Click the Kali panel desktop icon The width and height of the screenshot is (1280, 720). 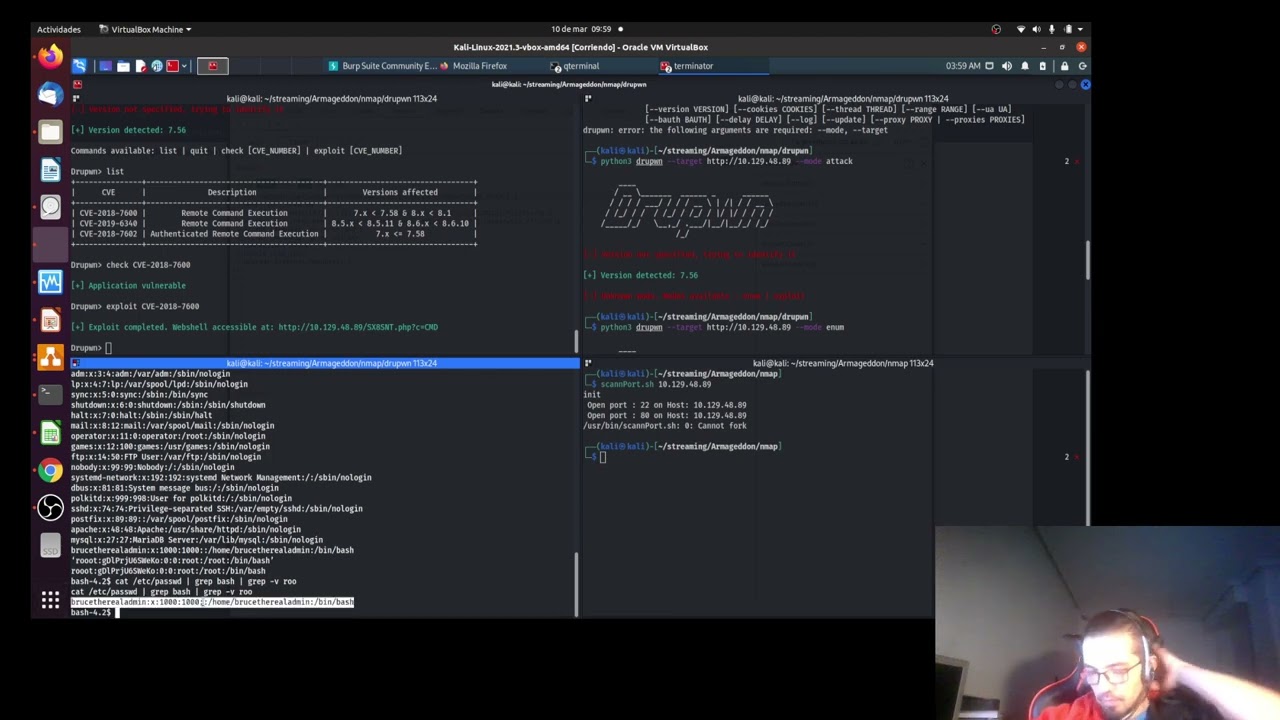105,66
